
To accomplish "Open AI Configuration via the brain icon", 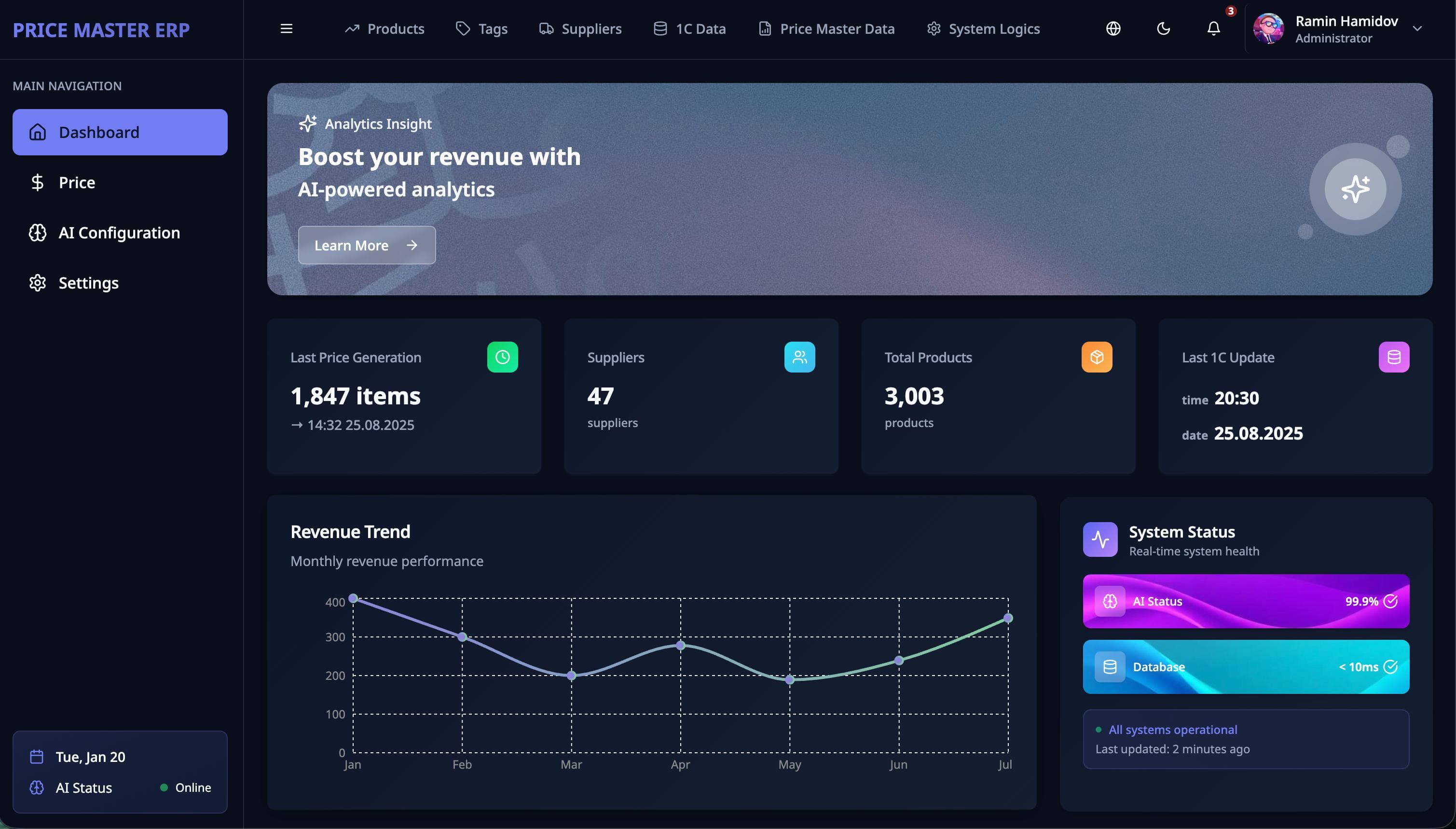I will [37, 232].
